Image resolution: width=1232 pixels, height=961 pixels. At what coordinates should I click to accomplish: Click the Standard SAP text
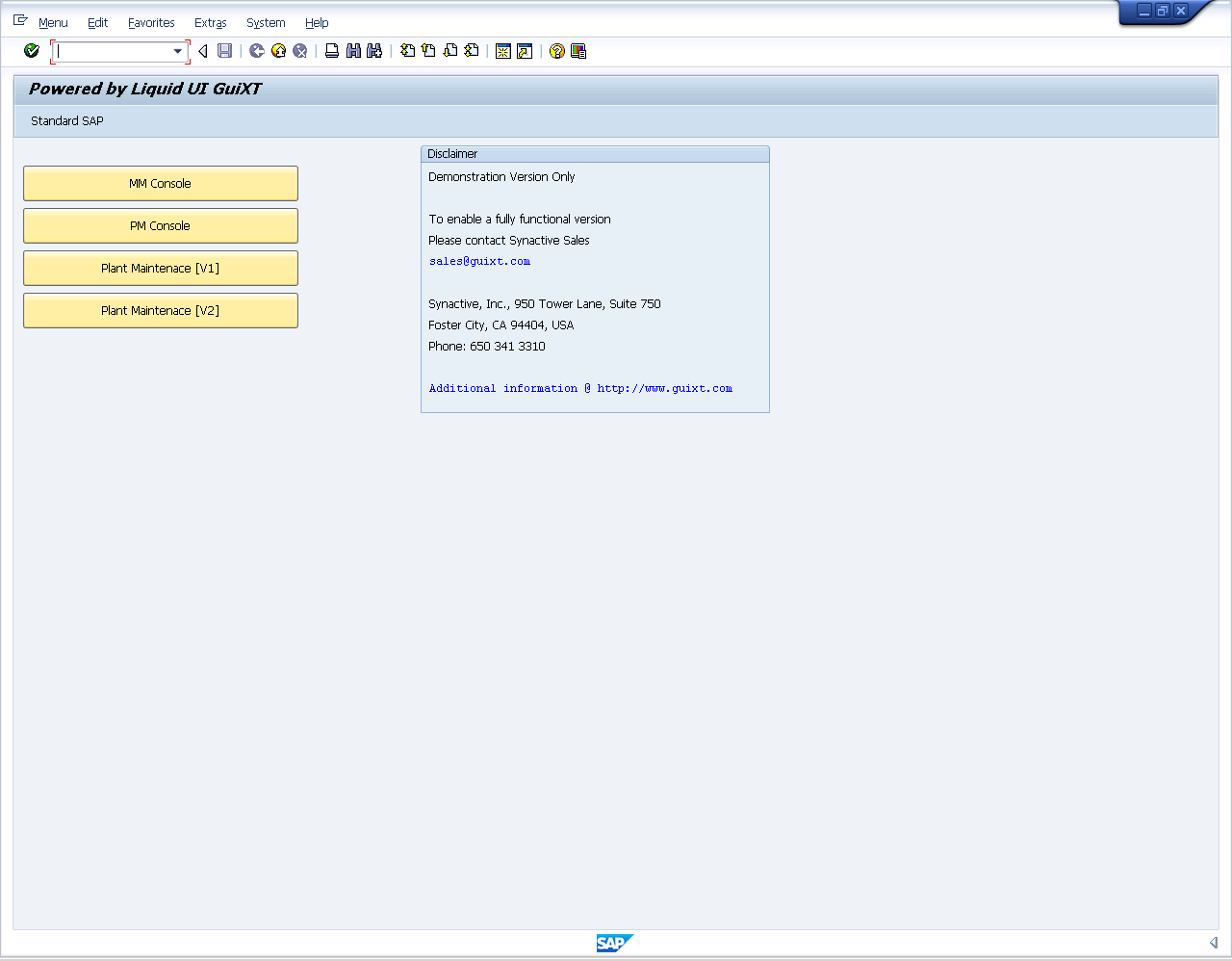point(67,120)
